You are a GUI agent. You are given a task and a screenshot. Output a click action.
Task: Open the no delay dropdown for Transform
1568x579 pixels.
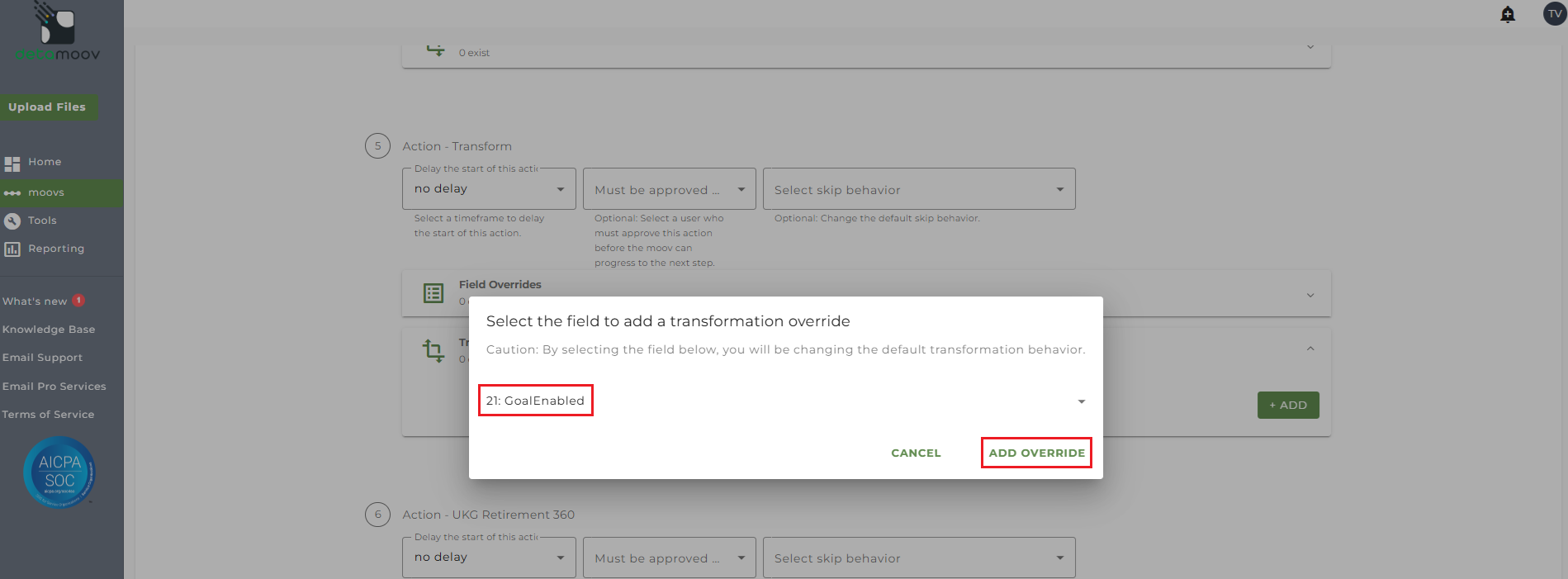click(489, 189)
